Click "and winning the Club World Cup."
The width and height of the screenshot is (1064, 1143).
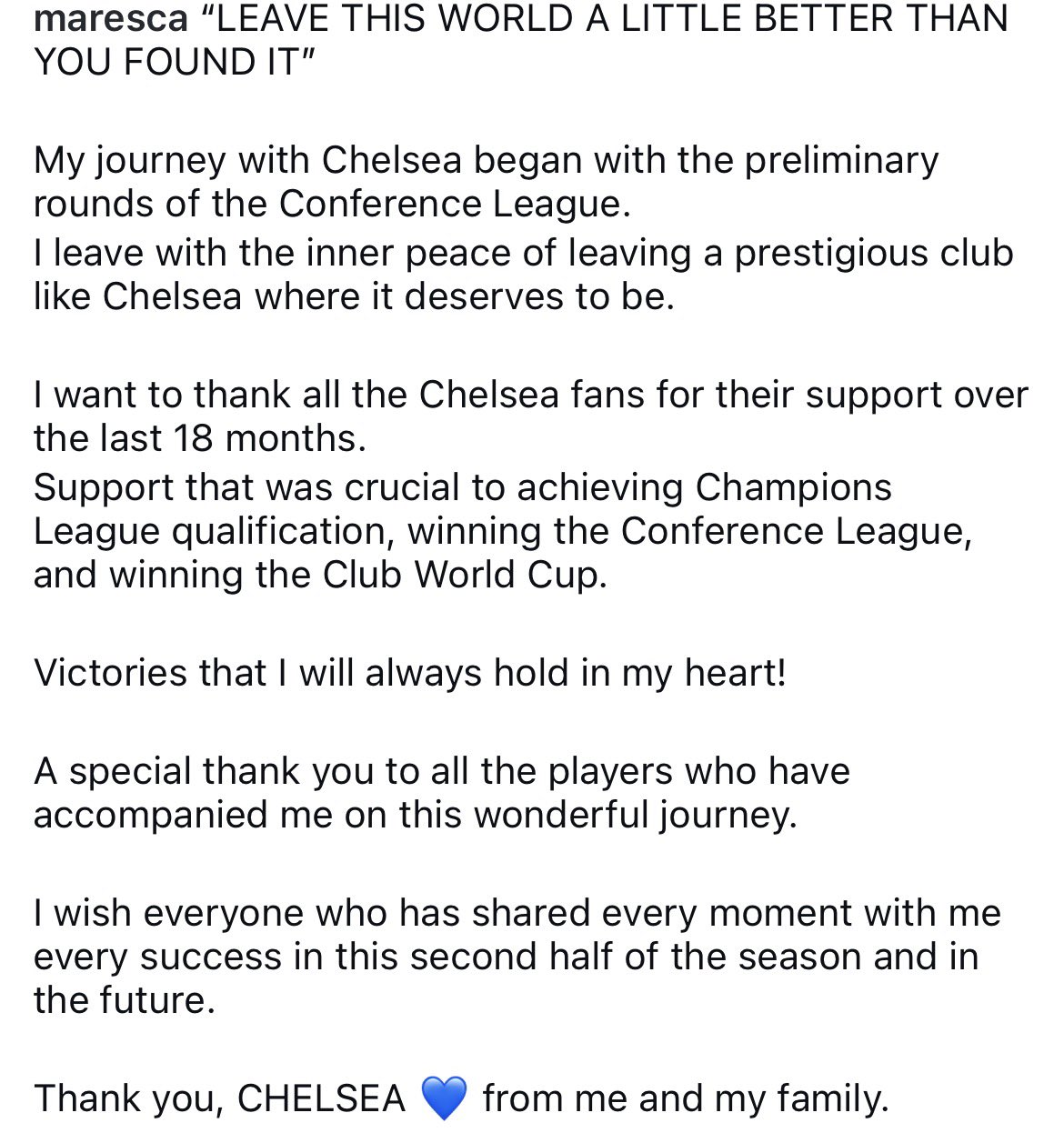coord(320,575)
